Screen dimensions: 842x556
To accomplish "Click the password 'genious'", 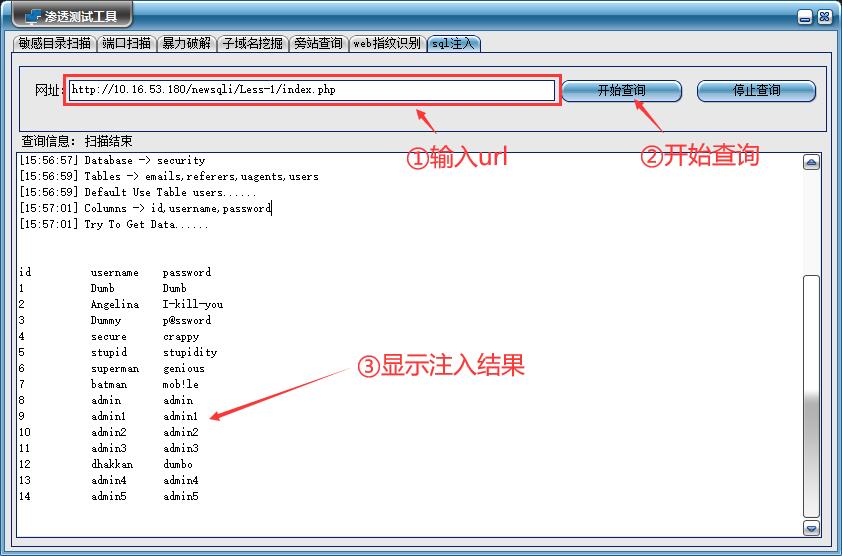I will pyautogui.click(x=184, y=369).
